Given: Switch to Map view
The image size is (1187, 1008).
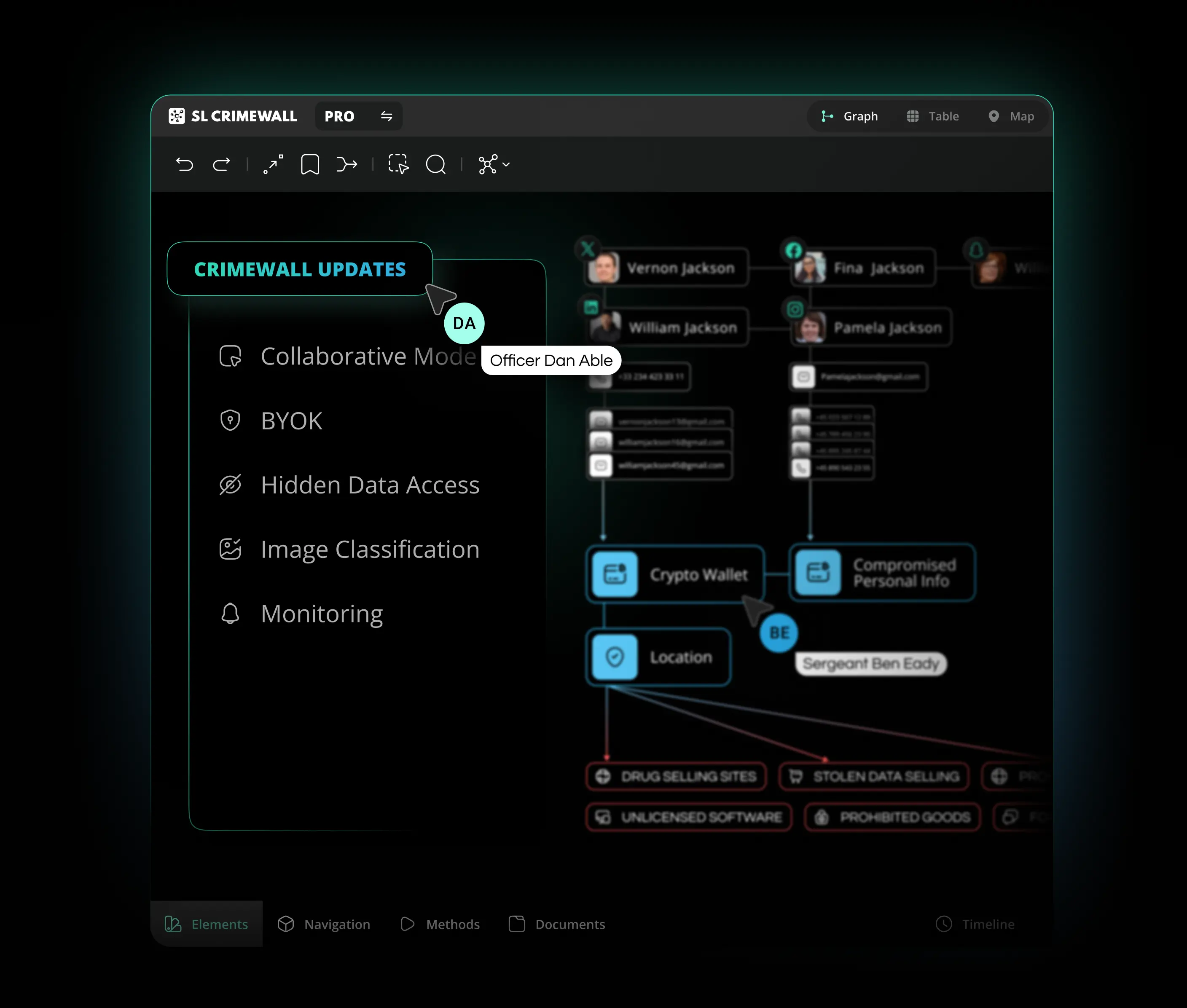Looking at the screenshot, I should [x=1011, y=116].
